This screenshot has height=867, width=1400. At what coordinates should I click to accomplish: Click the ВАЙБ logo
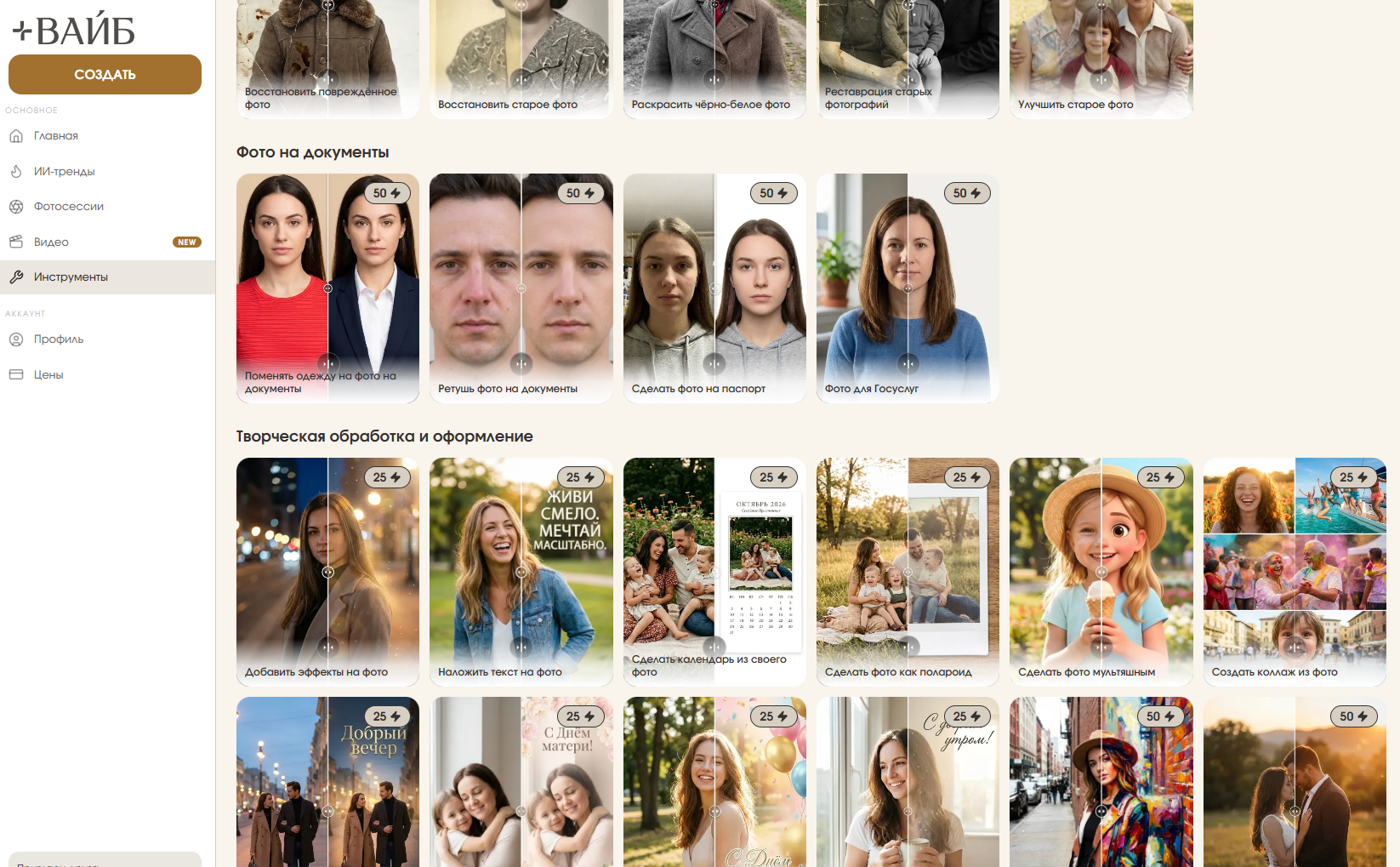pos(74,30)
